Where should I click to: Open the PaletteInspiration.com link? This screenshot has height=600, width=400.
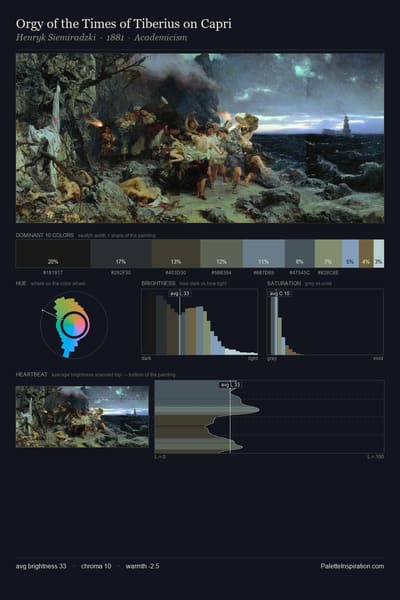click(352, 566)
